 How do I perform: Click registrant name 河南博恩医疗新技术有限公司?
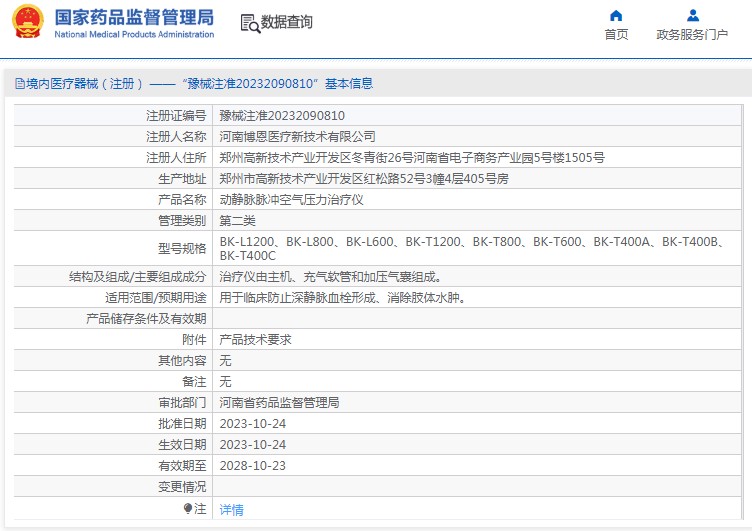click(297, 137)
